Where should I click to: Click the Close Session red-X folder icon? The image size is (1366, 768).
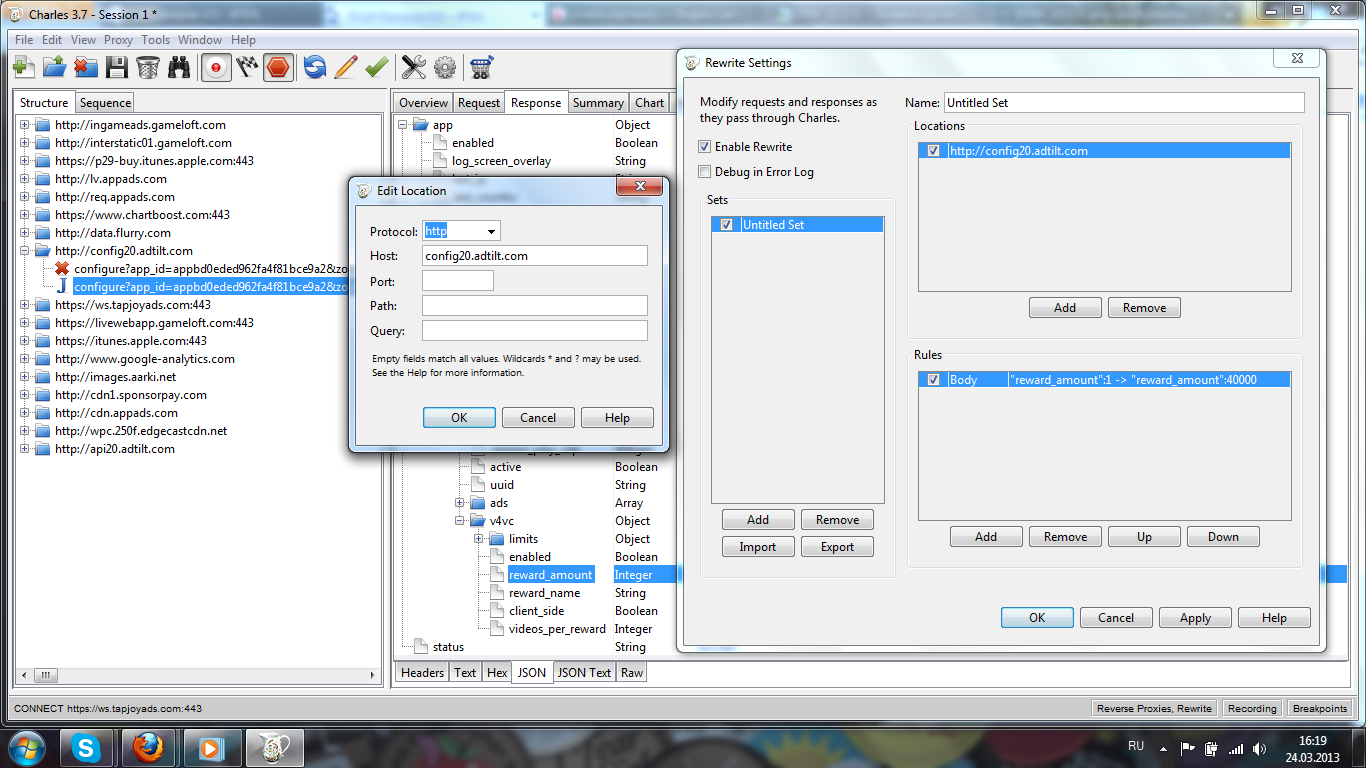(x=86, y=67)
